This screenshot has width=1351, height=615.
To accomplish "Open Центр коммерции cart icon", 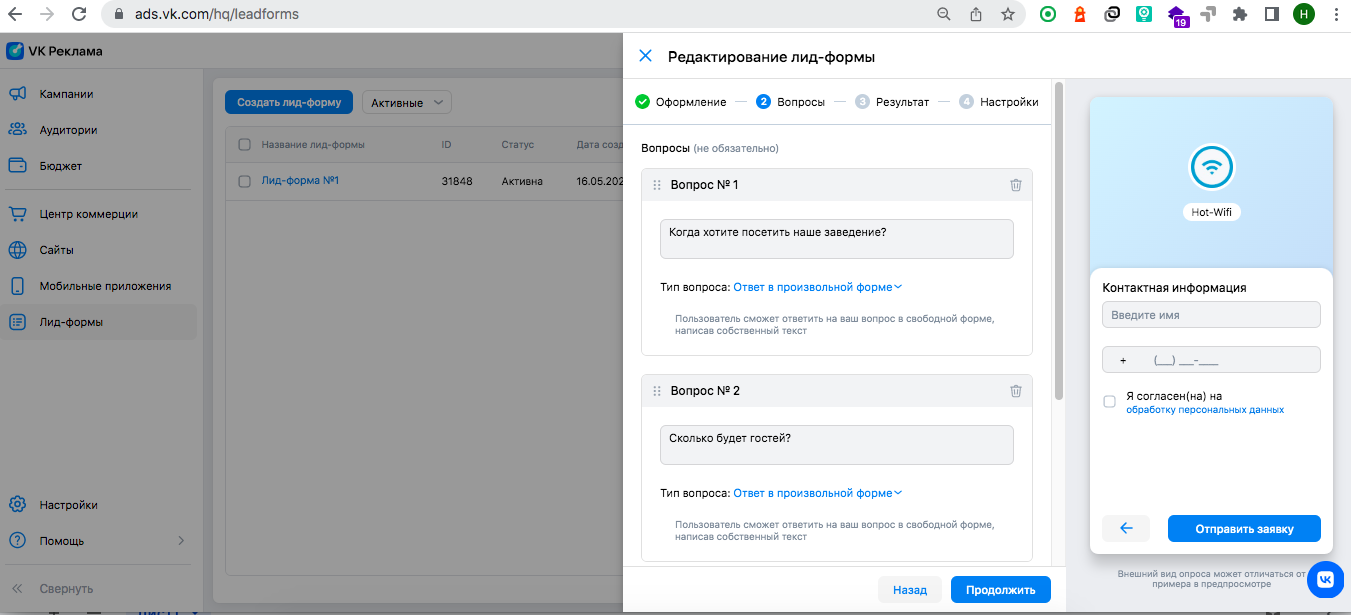I will pos(17,214).
